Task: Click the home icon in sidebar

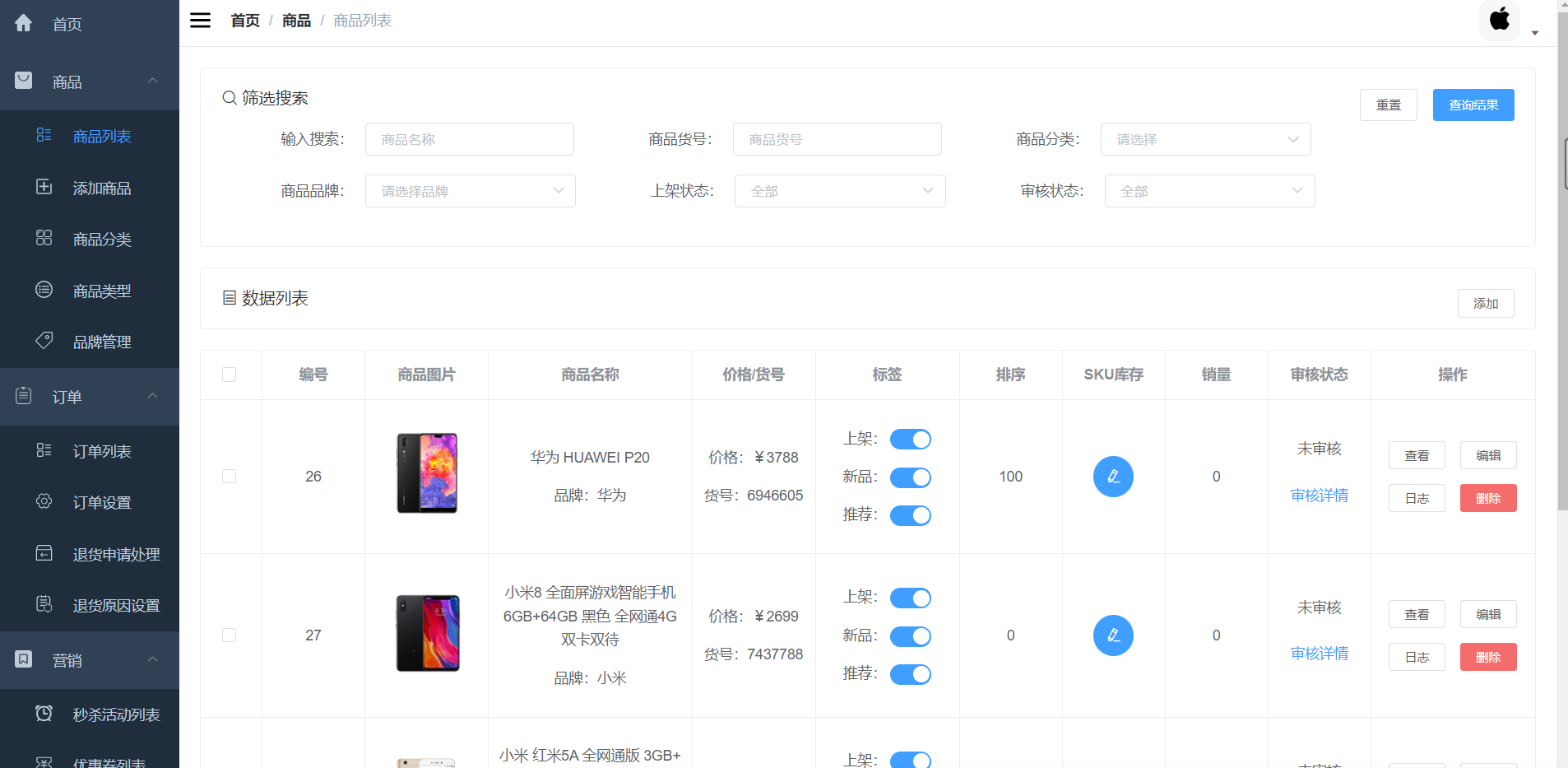Action: pyautogui.click(x=24, y=23)
